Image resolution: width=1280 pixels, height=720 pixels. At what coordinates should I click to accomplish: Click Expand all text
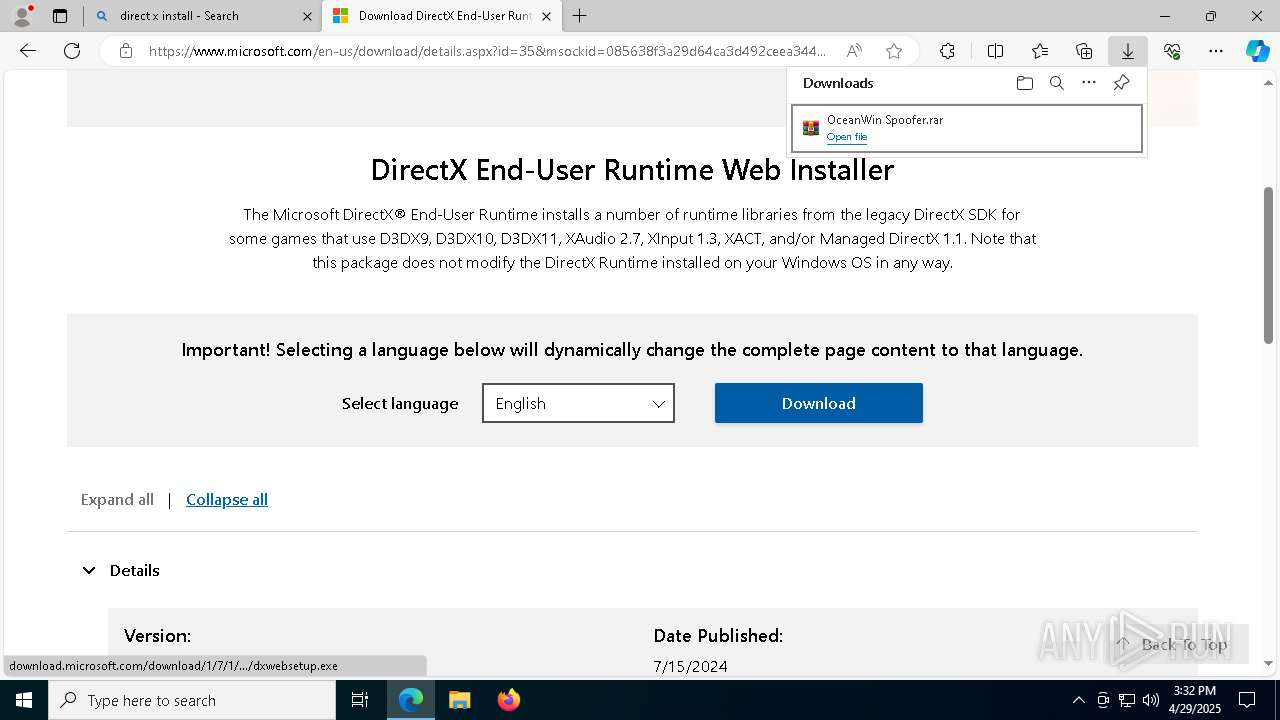pyautogui.click(x=117, y=500)
